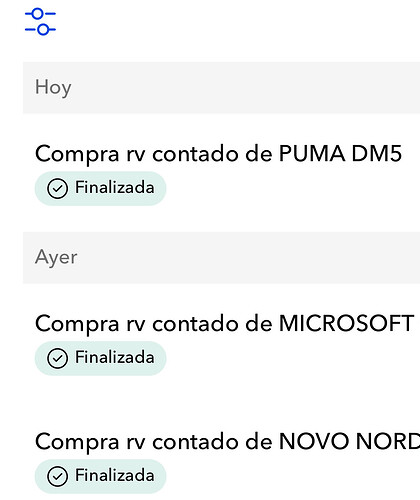
Task: Click the Finalizada text of NOVO NORD order
Action: pos(115,475)
